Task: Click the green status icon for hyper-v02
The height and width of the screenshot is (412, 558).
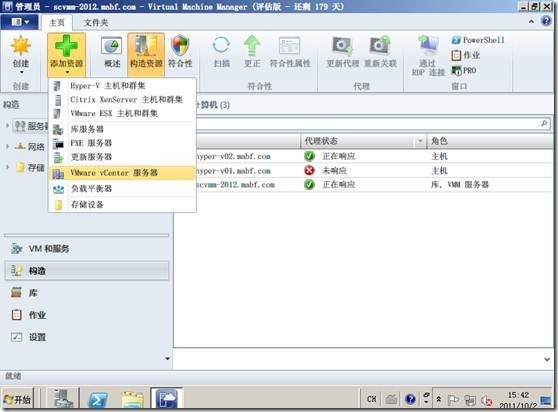Action: pos(309,156)
